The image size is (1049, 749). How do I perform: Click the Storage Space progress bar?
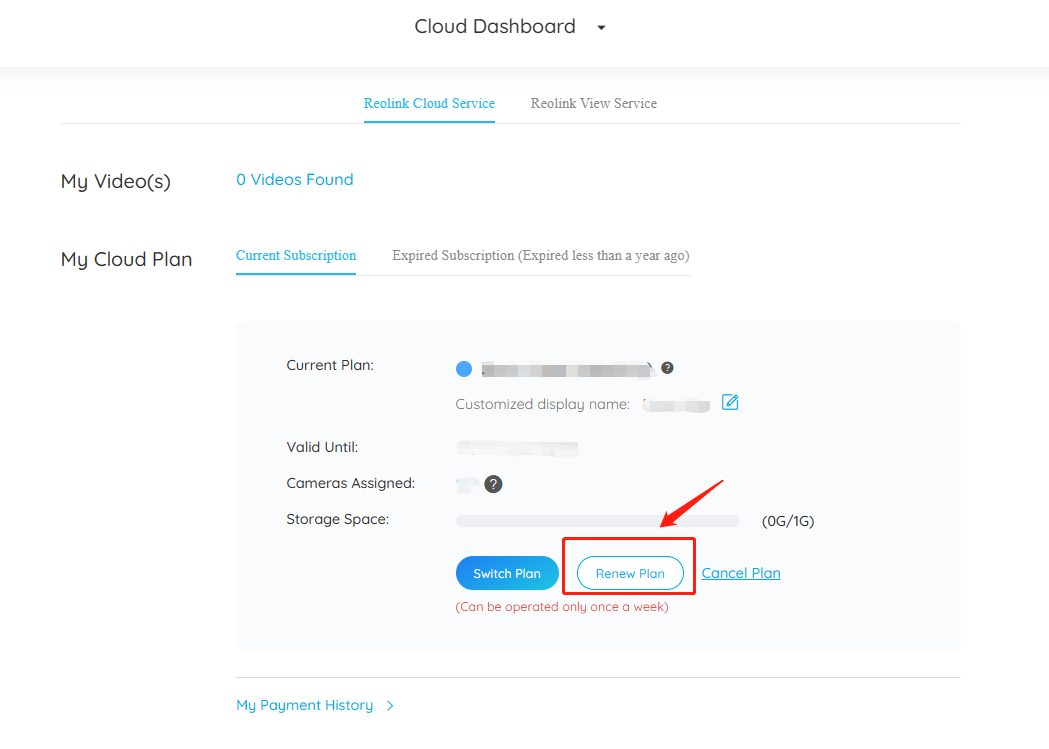tap(597, 521)
